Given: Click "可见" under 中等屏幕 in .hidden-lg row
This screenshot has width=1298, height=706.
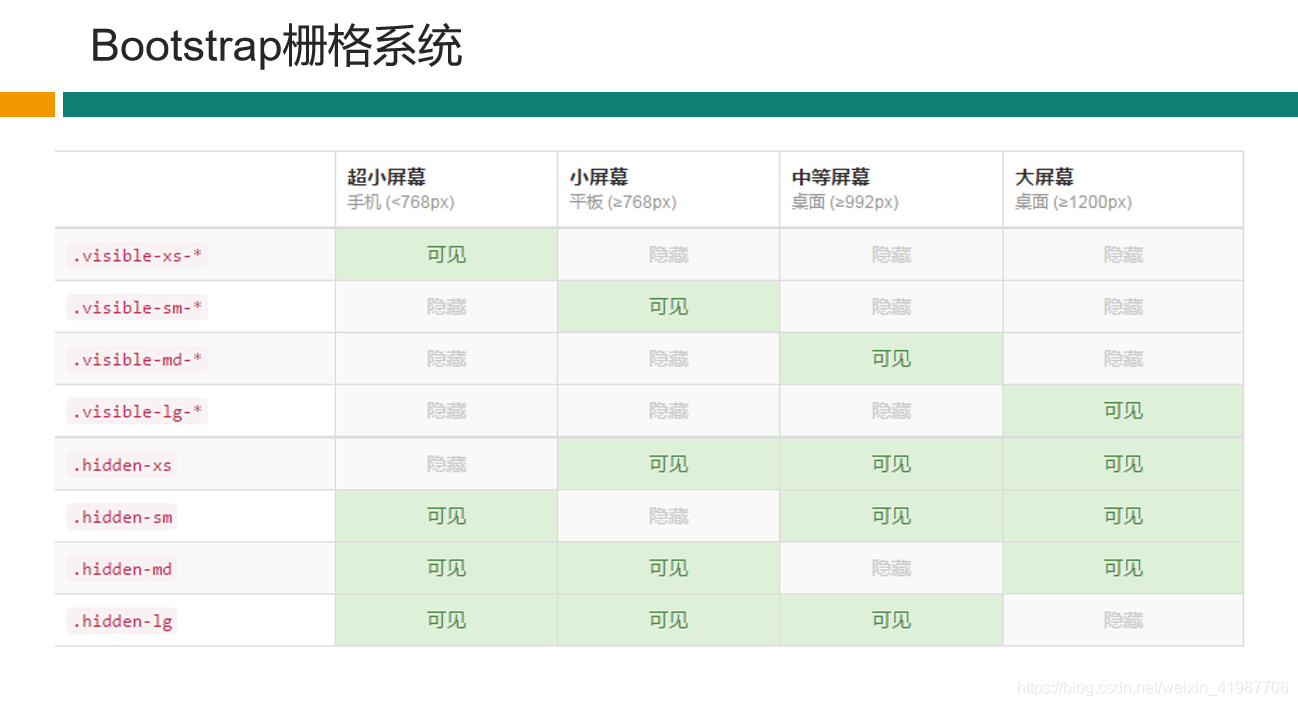Looking at the screenshot, I should click(891, 620).
